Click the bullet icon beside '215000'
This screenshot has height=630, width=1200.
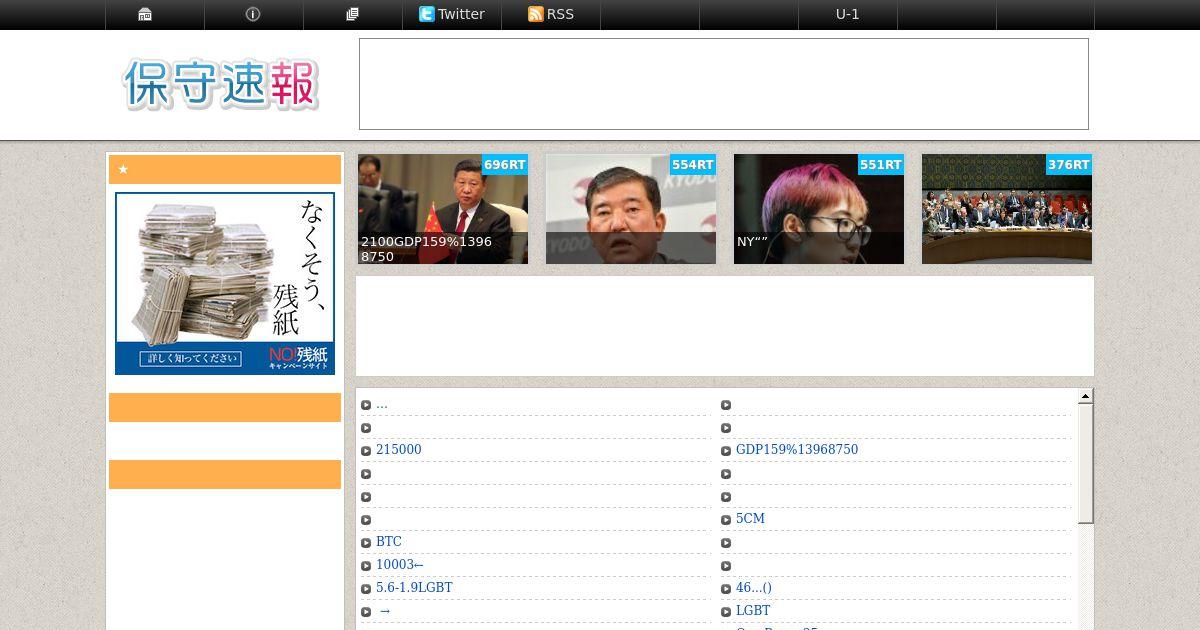point(366,451)
